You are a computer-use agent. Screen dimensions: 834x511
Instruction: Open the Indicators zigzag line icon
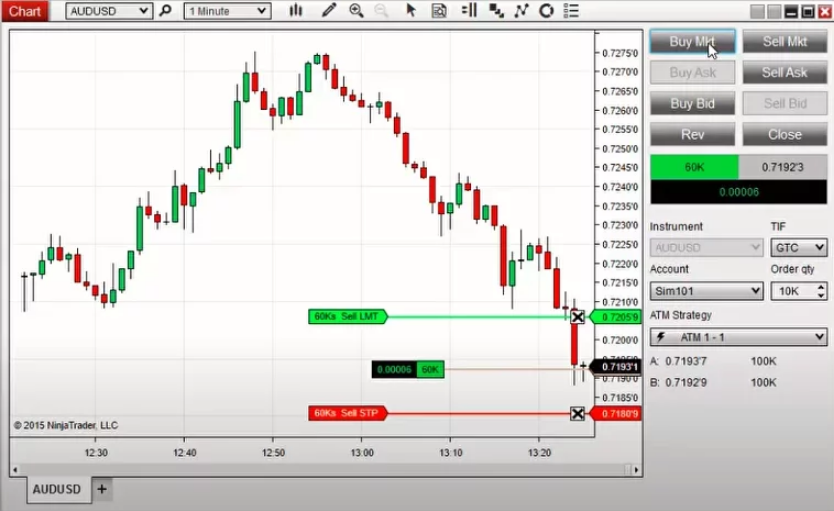521,11
